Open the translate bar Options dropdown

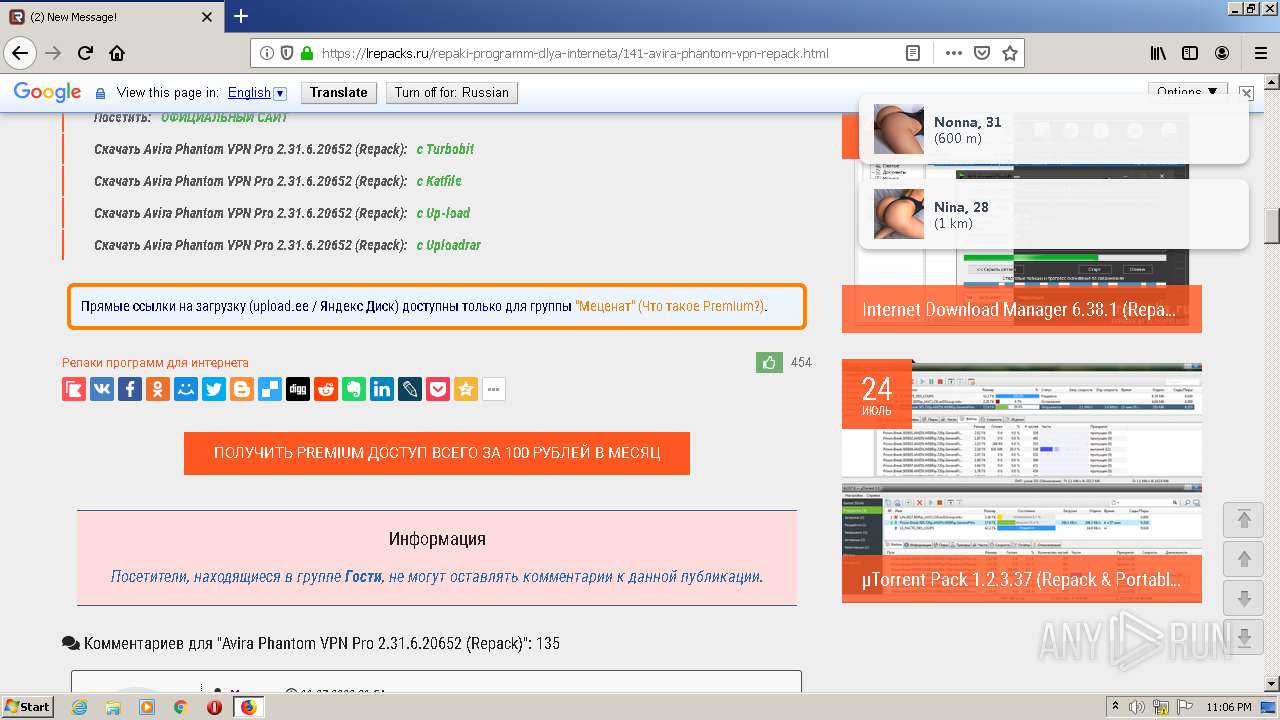1187,90
